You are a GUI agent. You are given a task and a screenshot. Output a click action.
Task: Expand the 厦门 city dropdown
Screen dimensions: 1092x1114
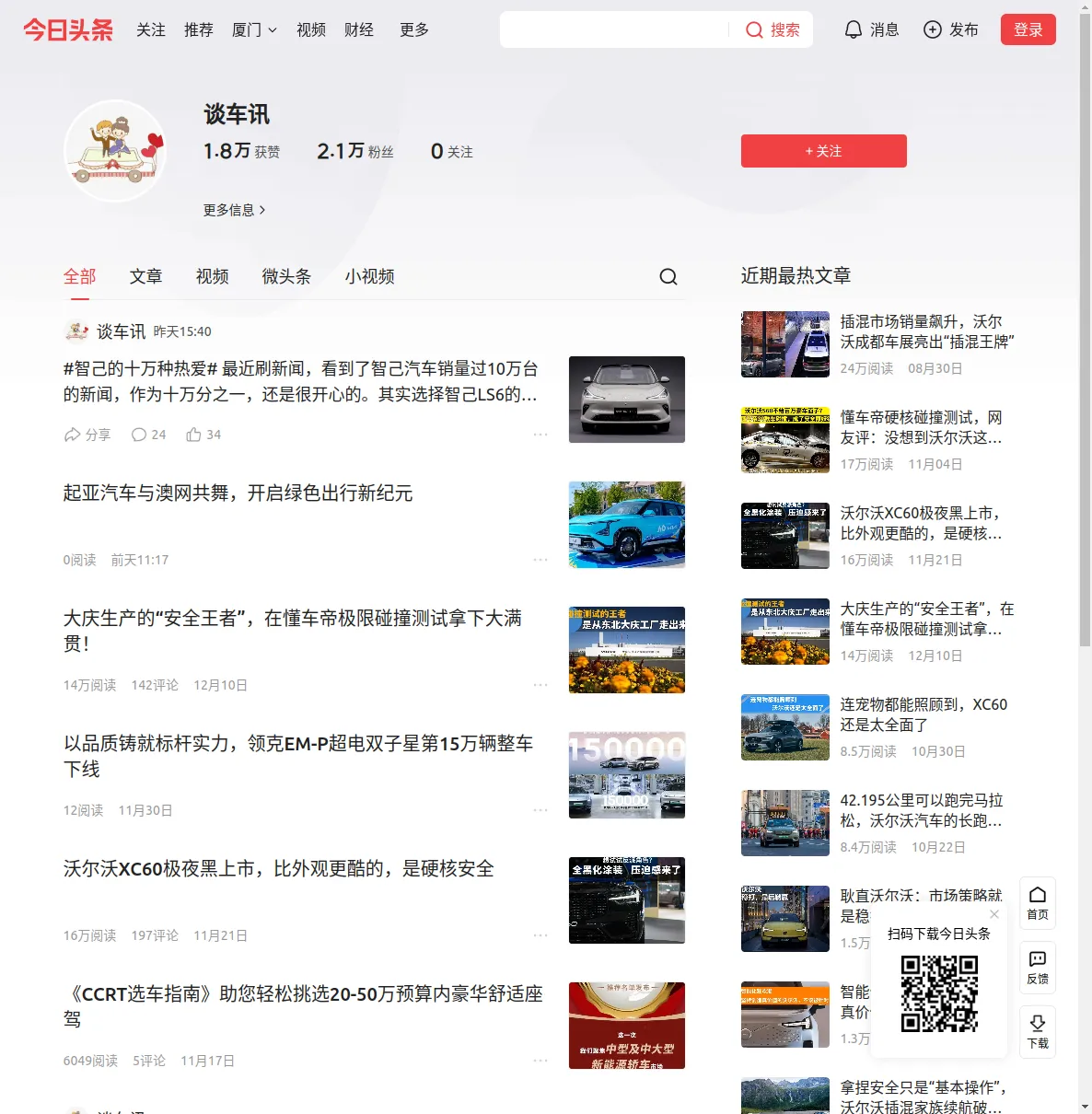click(254, 30)
